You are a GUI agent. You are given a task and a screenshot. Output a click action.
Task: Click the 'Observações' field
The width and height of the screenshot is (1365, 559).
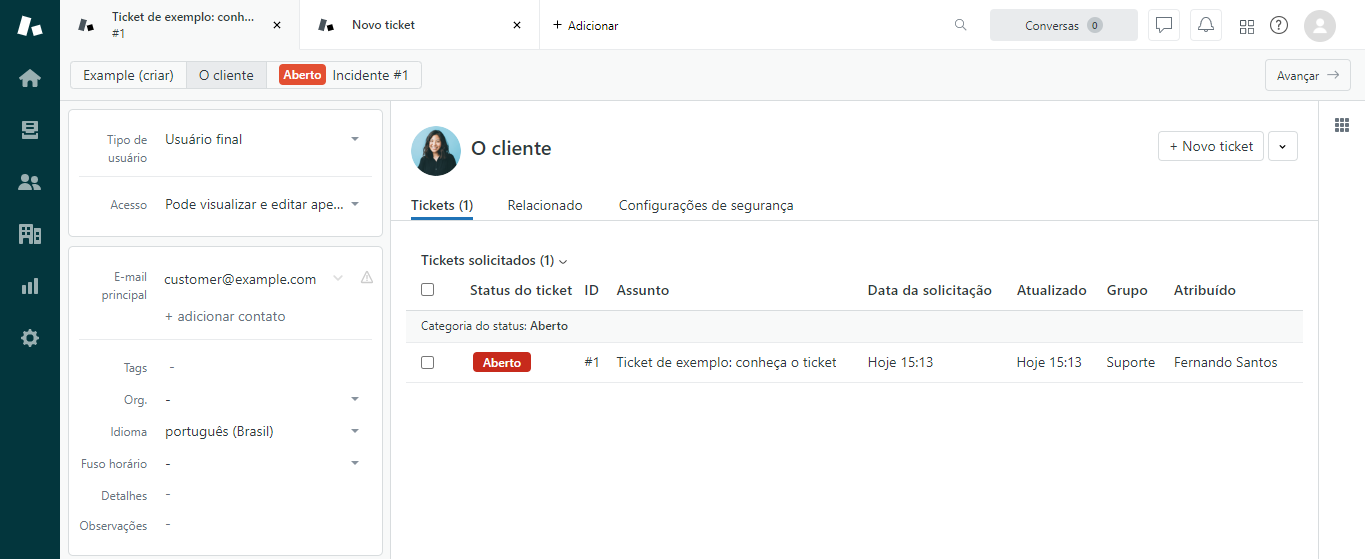262,525
